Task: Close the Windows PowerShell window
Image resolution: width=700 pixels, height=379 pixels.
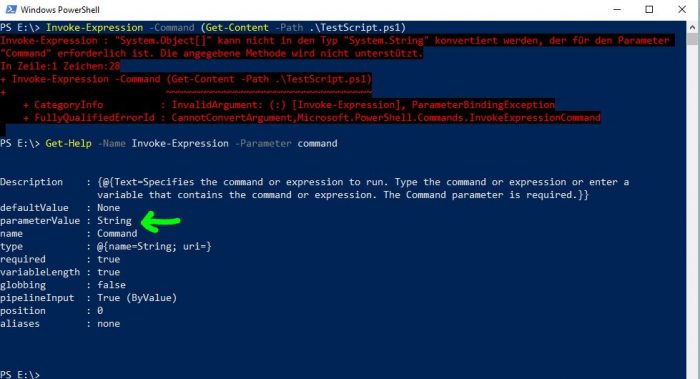Action: (x=682, y=9)
